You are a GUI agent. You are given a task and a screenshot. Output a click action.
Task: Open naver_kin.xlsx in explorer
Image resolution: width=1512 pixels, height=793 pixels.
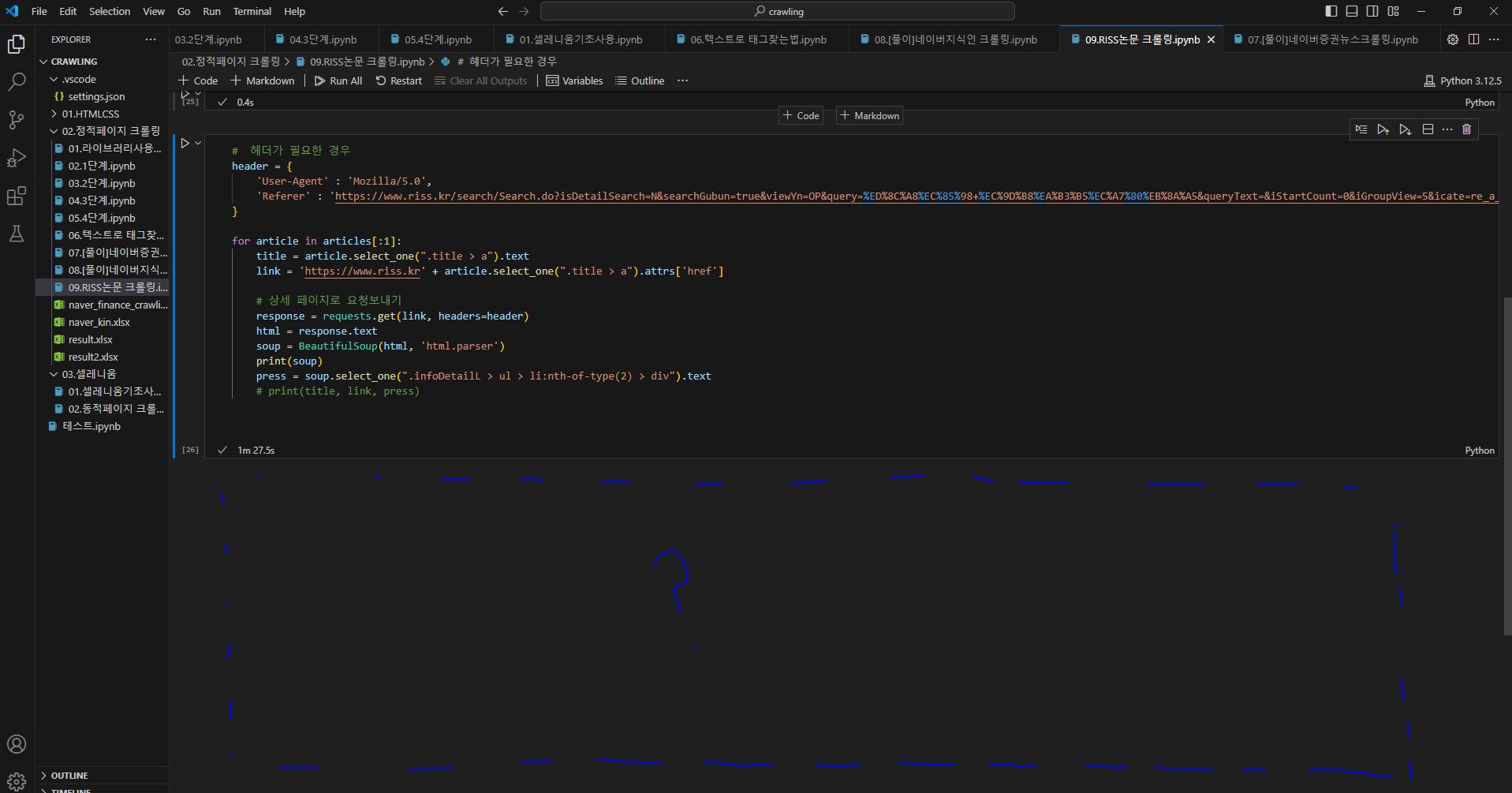pyautogui.click(x=103, y=322)
